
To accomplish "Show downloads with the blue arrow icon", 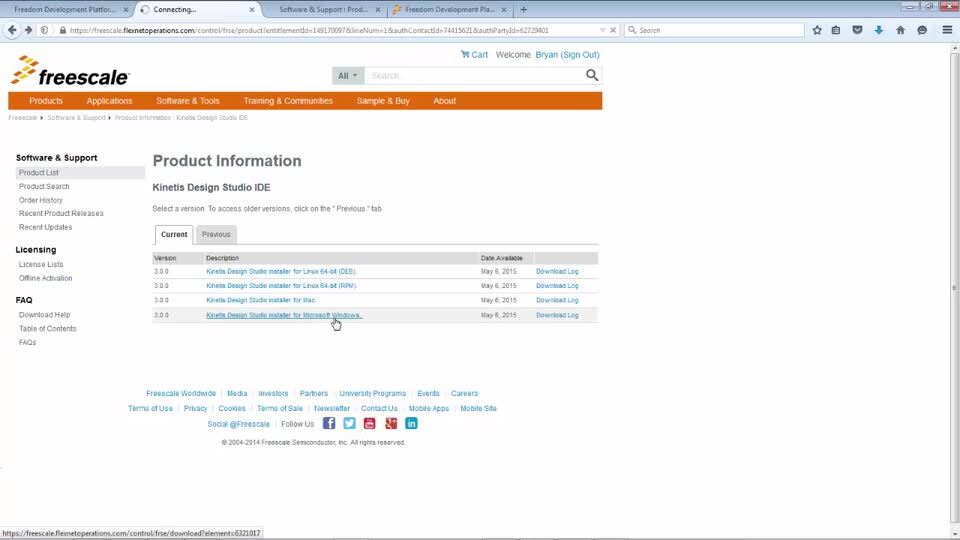I will pyautogui.click(x=879, y=30).
